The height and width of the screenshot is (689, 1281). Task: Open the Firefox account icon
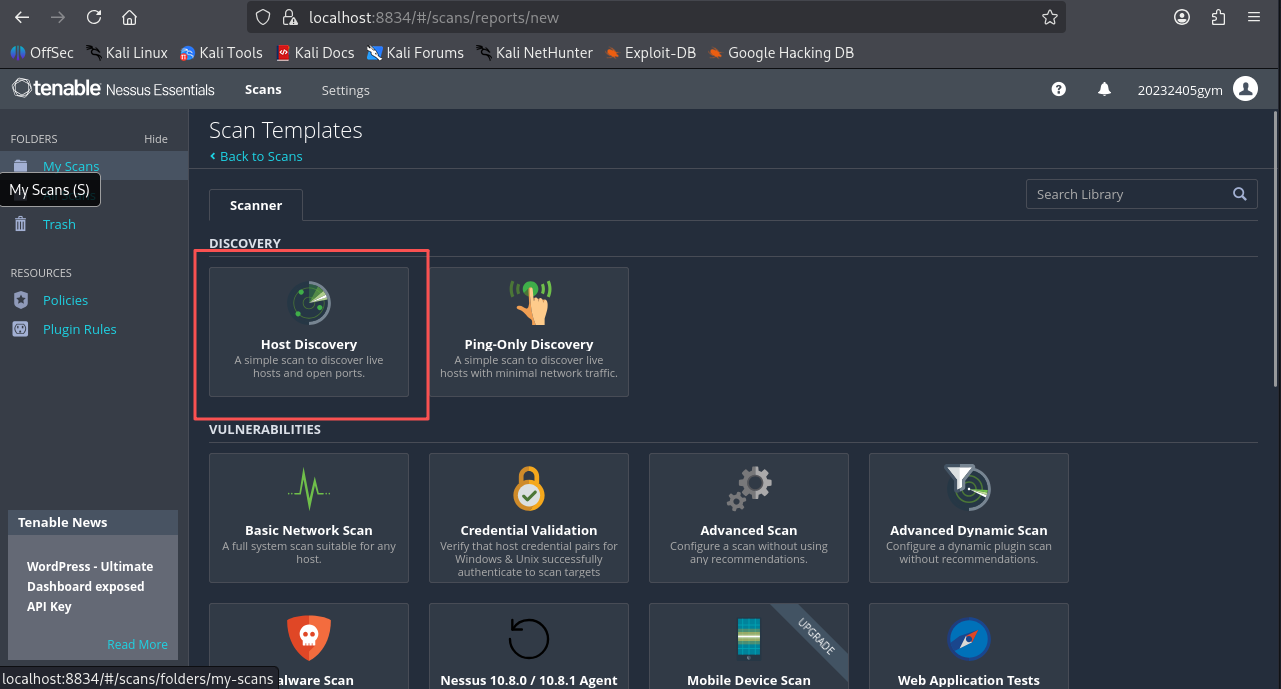click(1182, 17)
